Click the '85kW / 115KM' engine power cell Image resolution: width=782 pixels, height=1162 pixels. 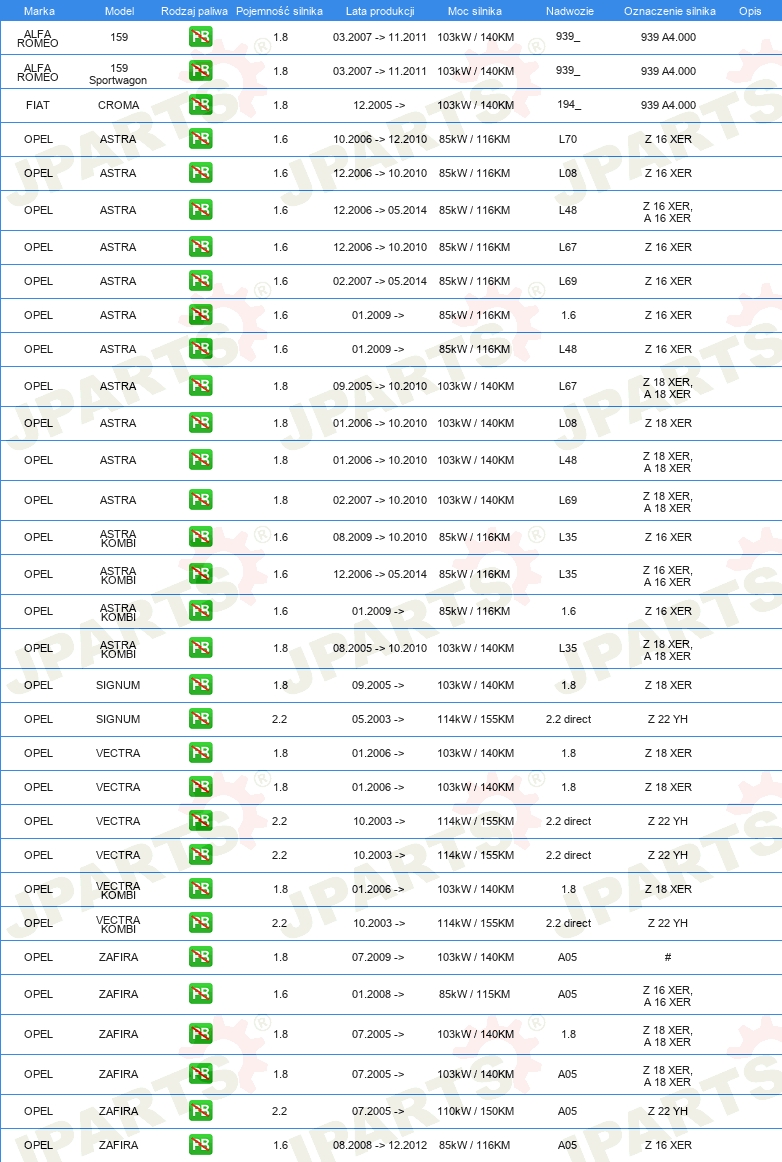pos(474,995)
